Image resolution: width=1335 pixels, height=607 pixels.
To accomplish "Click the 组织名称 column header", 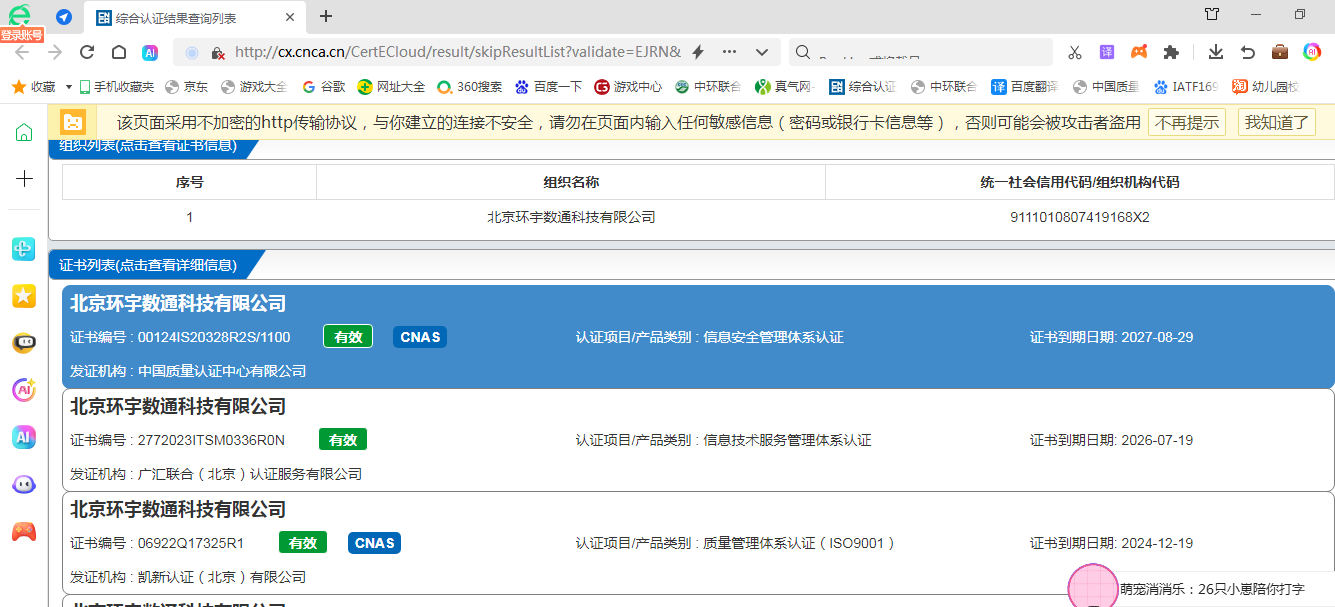I will point(571,182).
